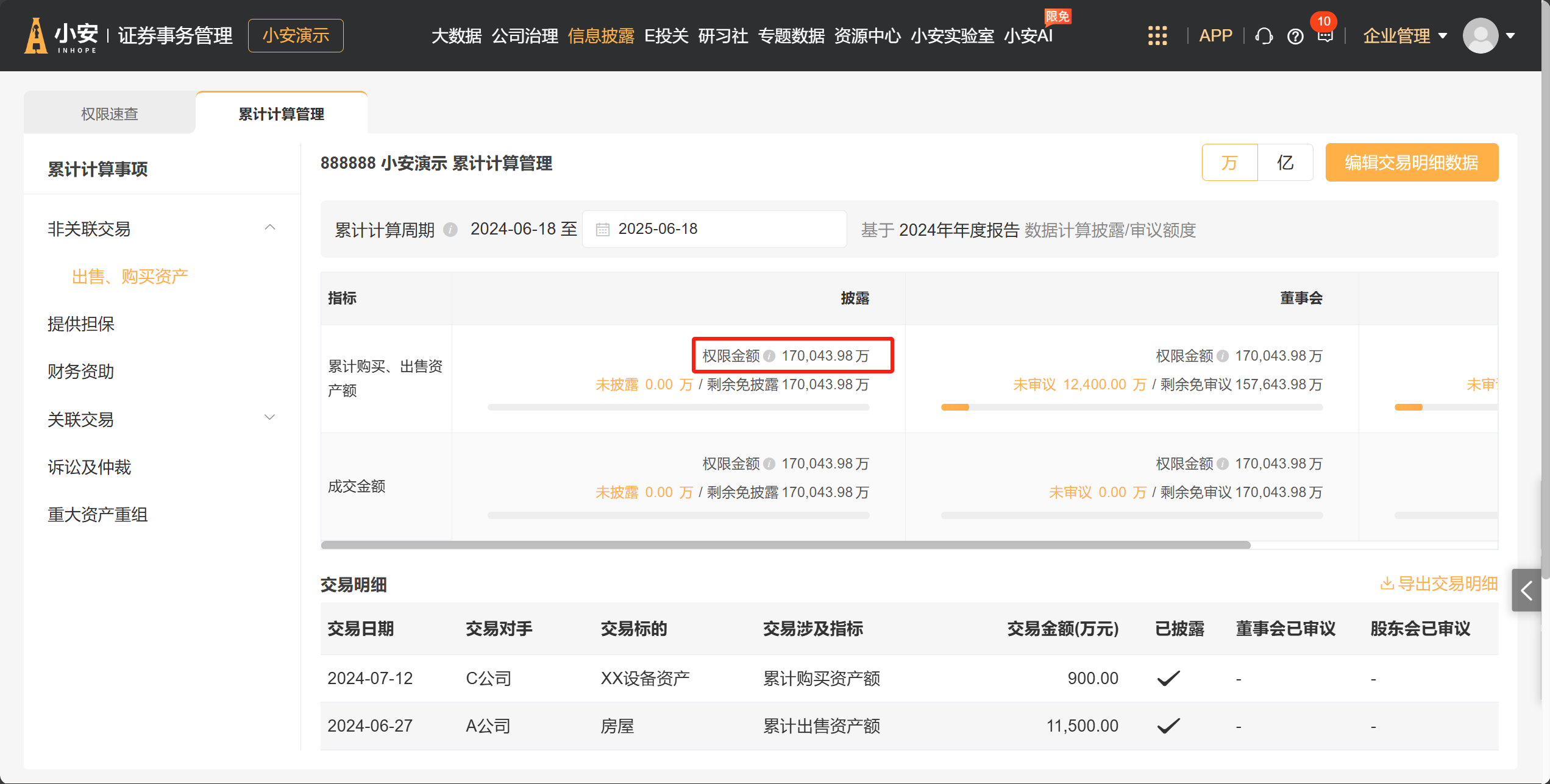Open the nine-dot apps grid icon
Viewport: 1550px width, 784px height.
(x=1157, y=36)
